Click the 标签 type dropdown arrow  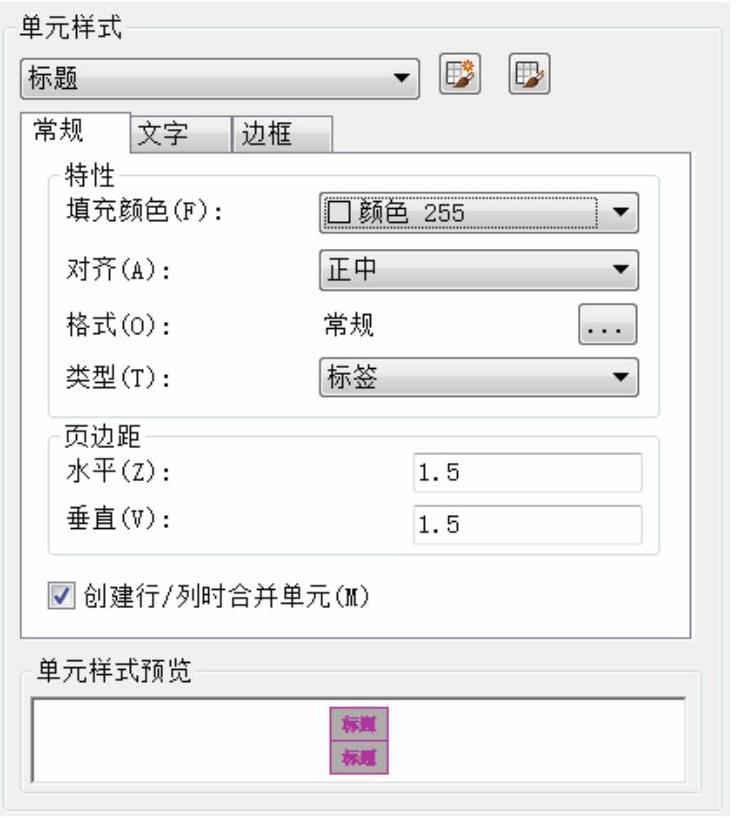coord(620,377)
